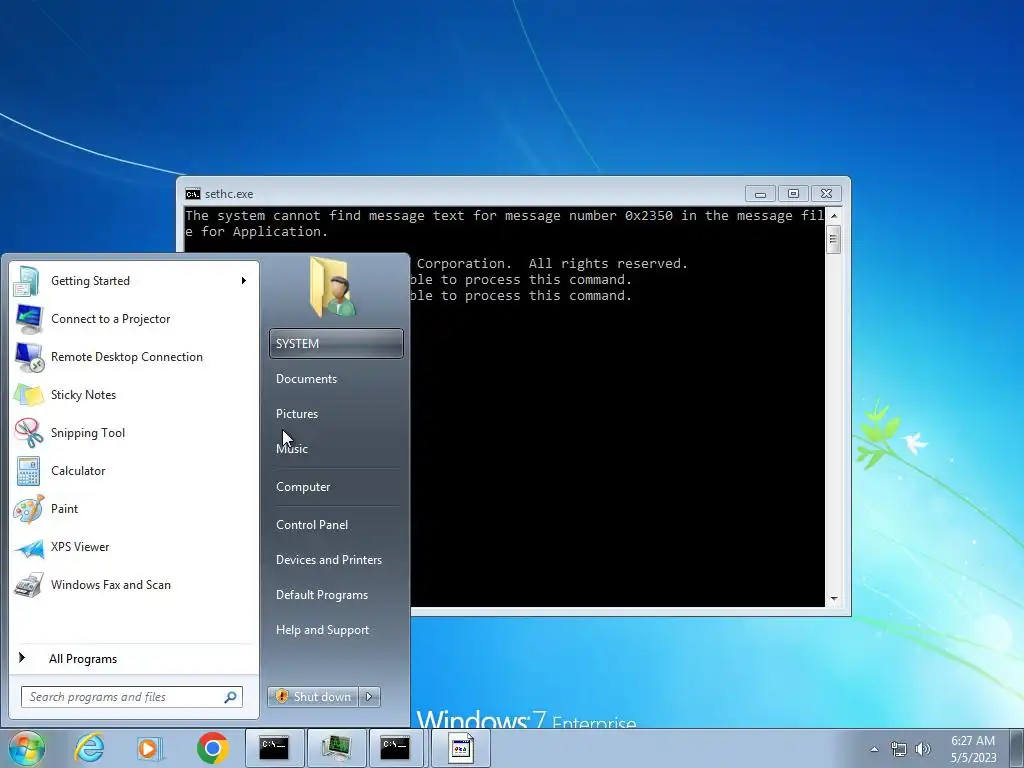Open Windows Fax and Scan

[134, 584]
